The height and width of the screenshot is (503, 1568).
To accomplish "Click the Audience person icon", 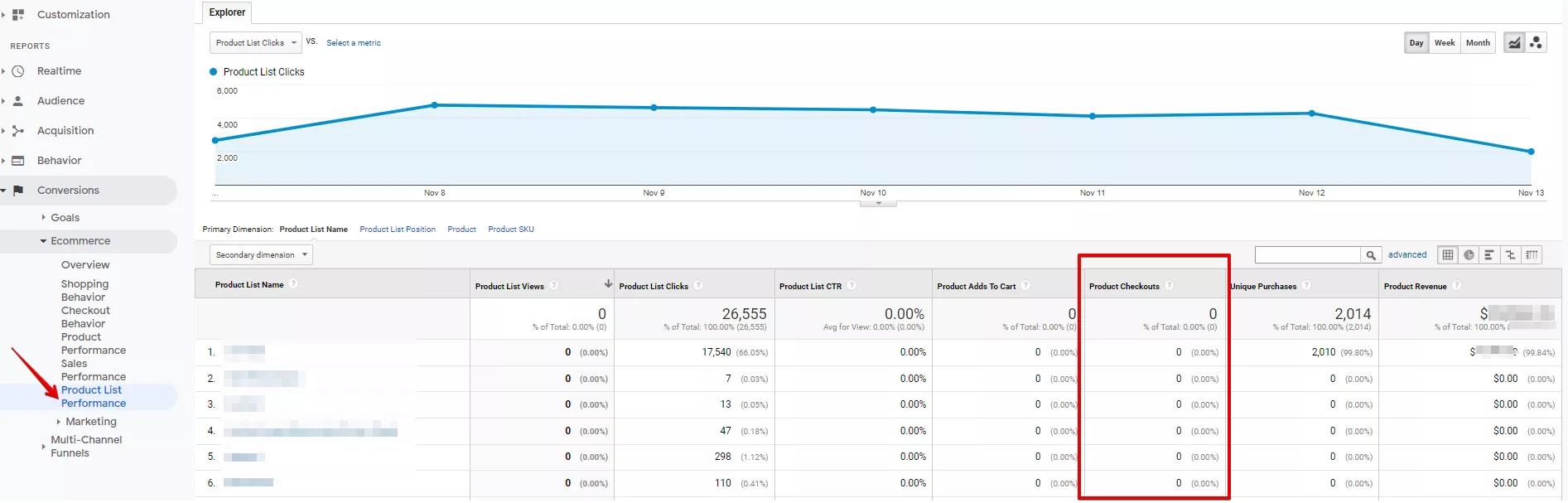I will (x=18, y=101).
